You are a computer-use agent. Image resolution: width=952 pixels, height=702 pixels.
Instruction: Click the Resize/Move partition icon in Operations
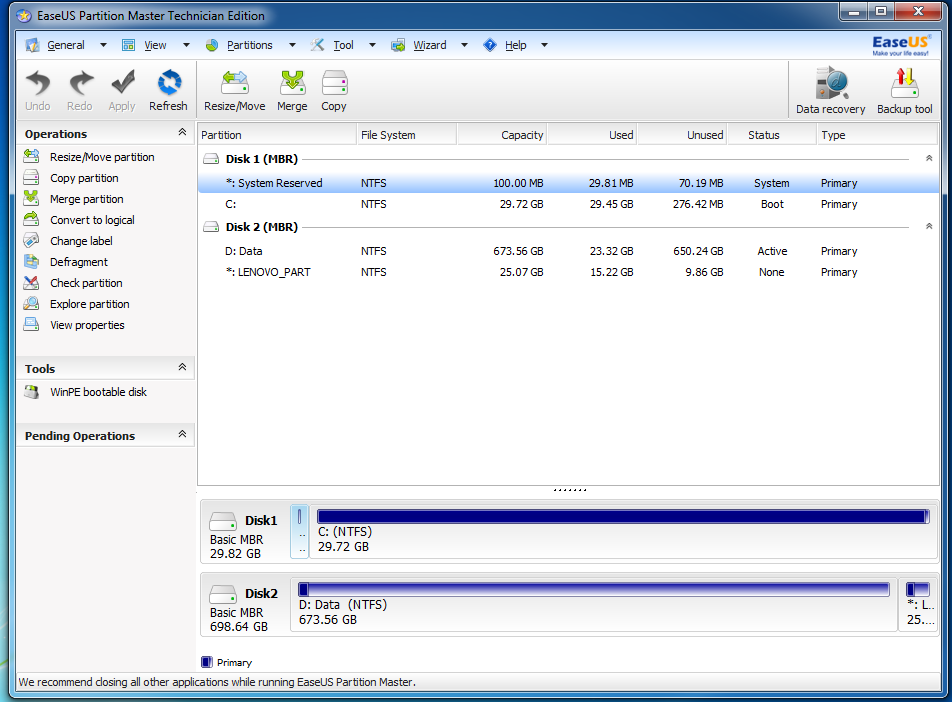pos(31,157)
